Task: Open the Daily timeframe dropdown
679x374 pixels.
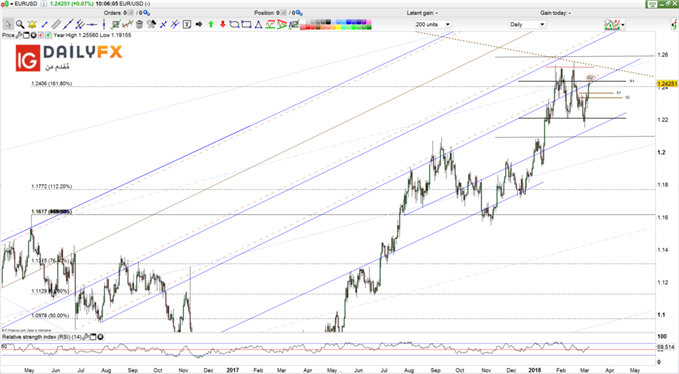Action: pos(527,25)
